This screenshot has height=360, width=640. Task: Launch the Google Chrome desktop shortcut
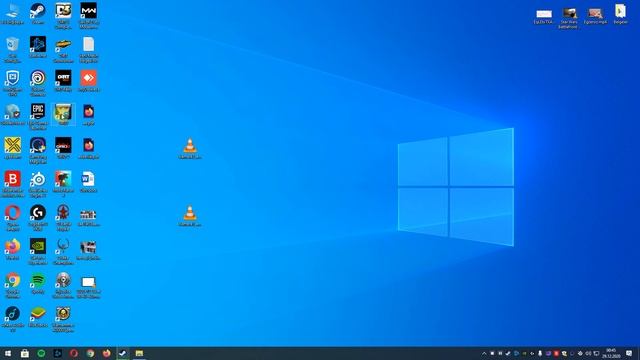[x=13, y=285]
